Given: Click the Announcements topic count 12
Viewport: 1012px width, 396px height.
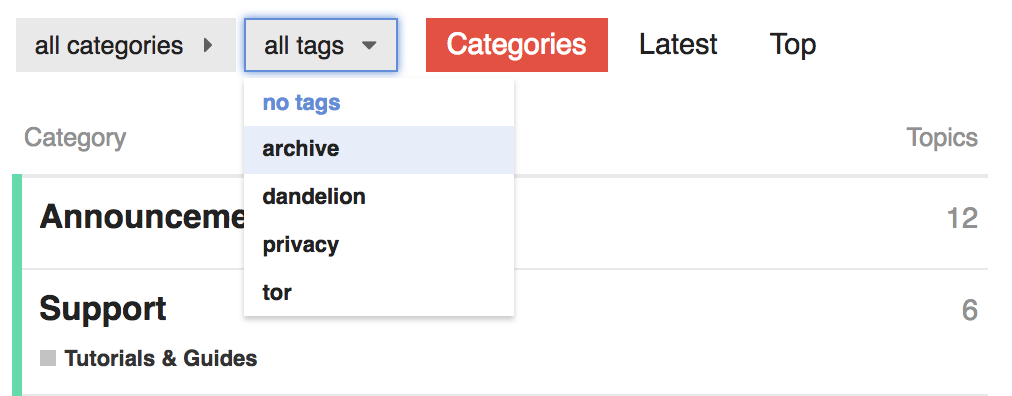Looking at the screenshot, I should (962, 219).
